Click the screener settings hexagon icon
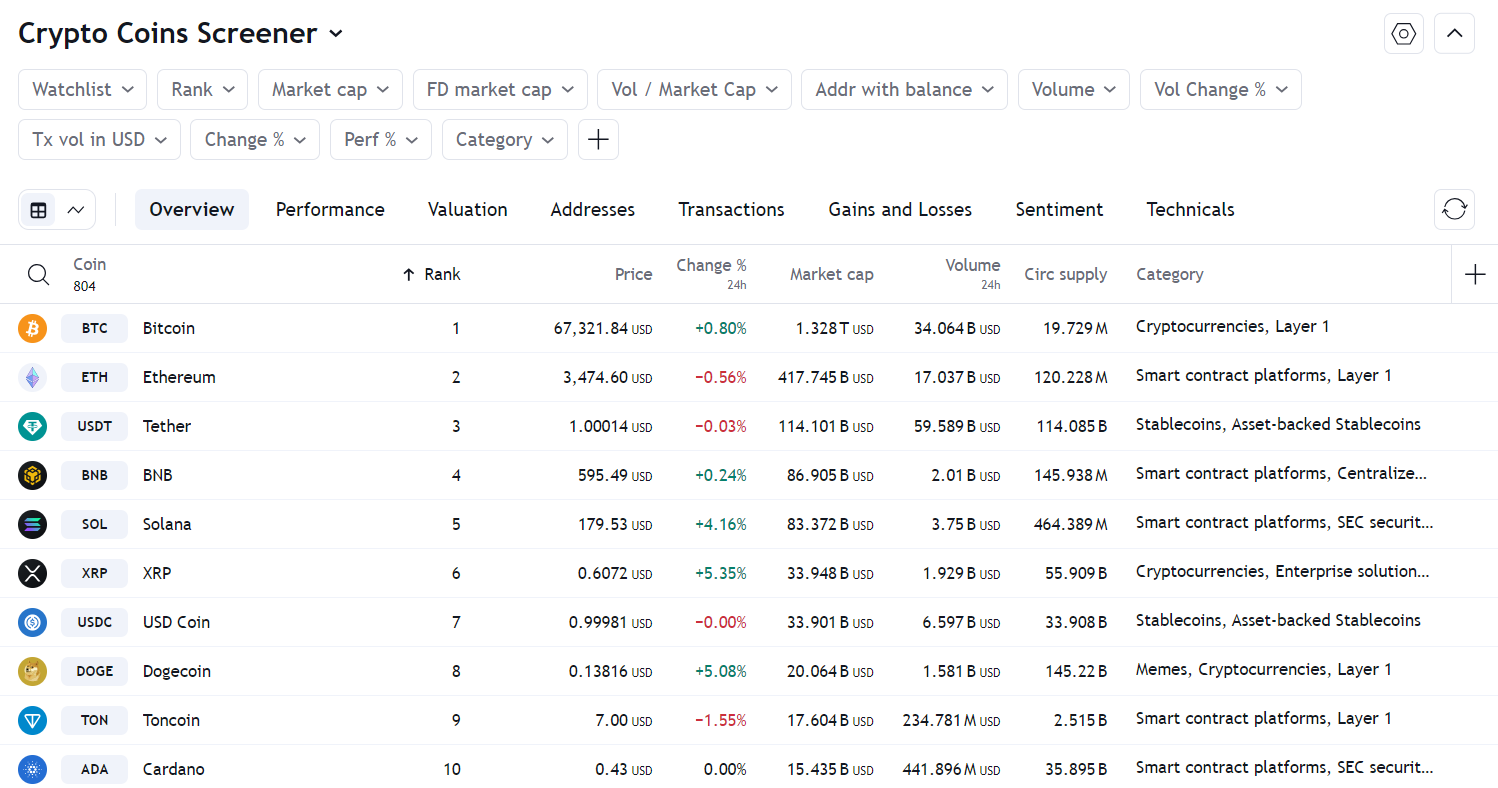This screenshot has width=1498, height=788. [1404, 34]
